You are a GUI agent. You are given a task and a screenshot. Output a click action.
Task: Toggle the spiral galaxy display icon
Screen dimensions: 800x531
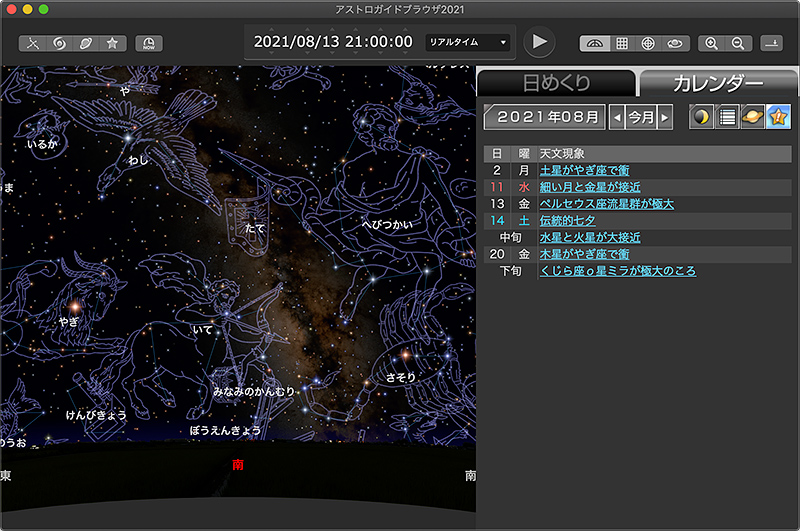[59, 43]
